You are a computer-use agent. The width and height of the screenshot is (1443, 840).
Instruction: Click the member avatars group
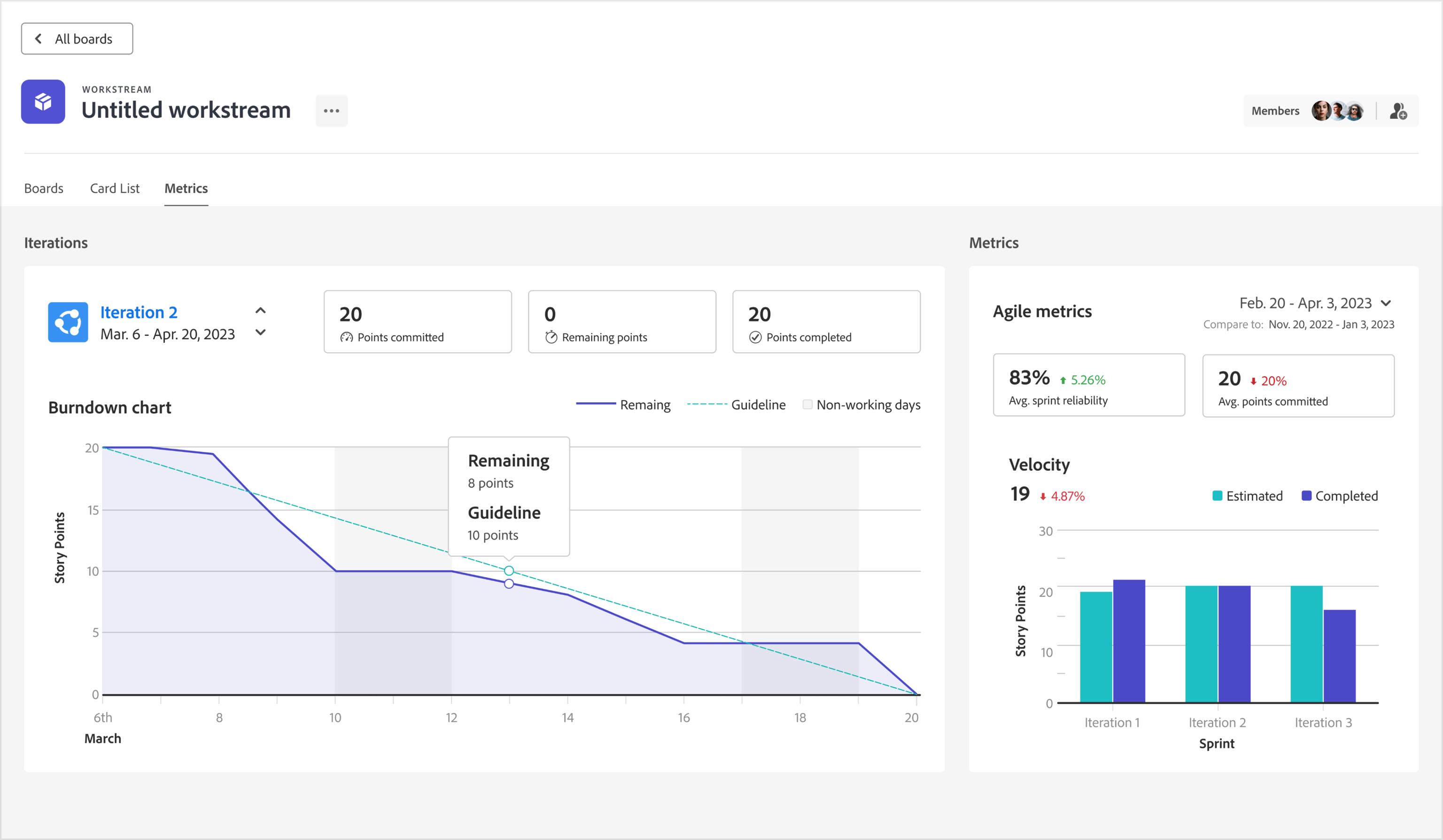pos(1338,111)
